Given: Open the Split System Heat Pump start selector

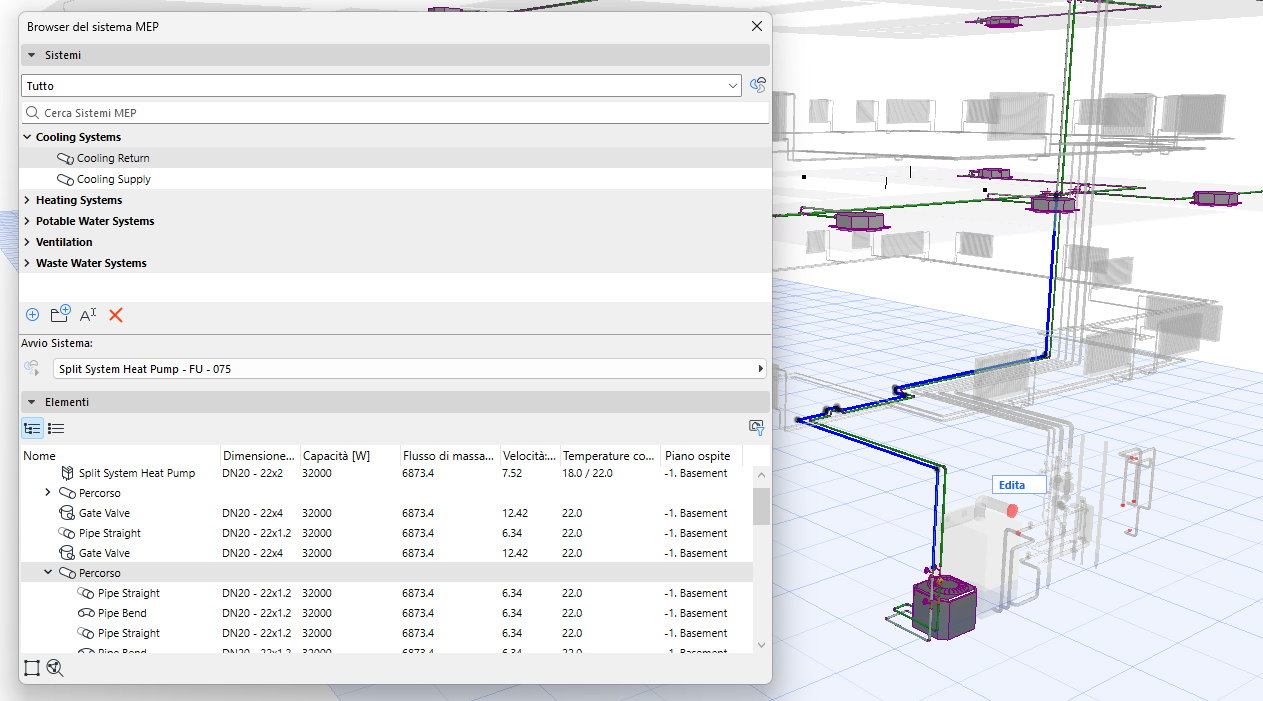Looking at the screenshot, I should click(410, 369).
